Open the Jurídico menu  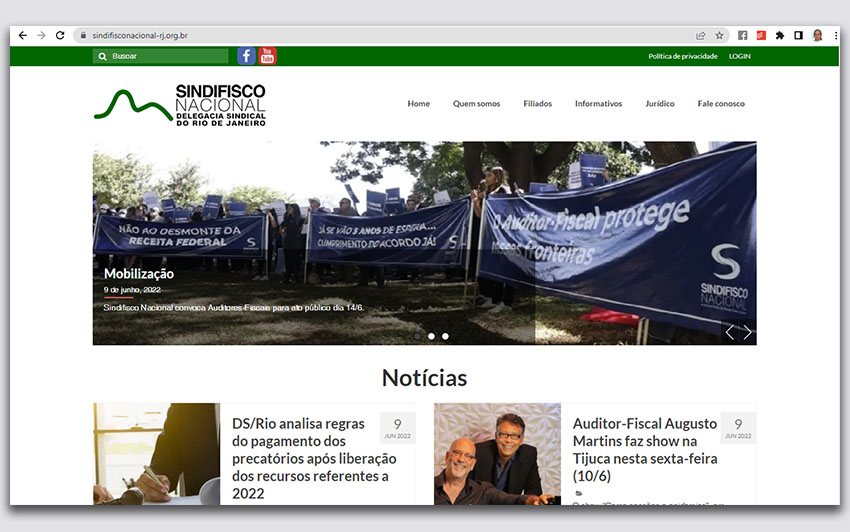tap(660, 104)
